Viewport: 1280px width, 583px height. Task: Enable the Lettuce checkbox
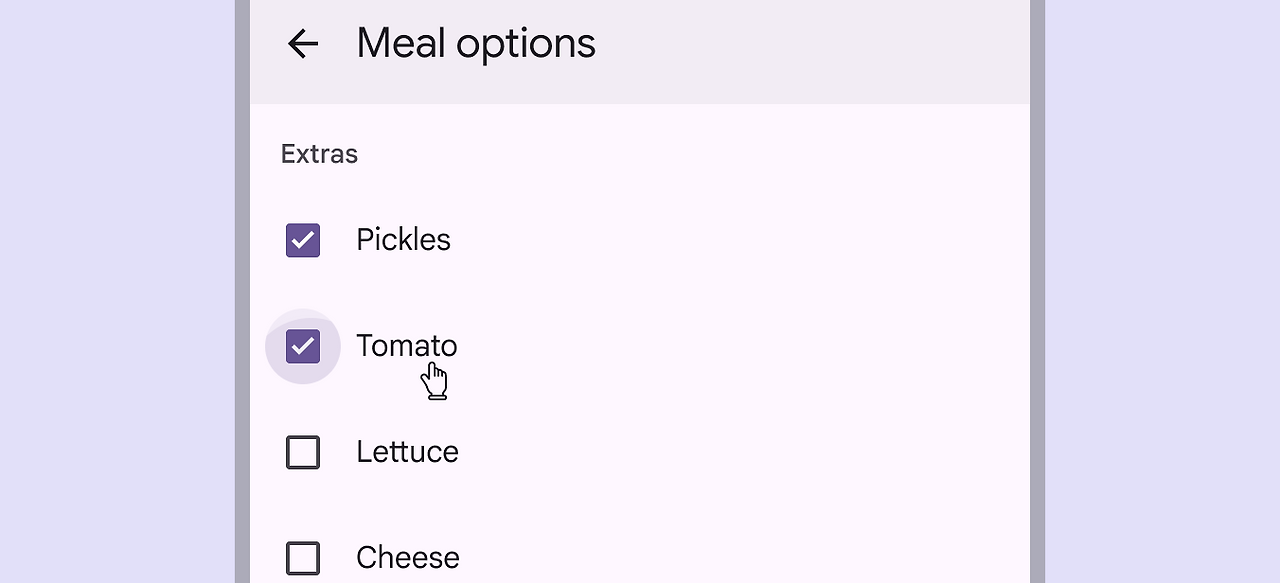tap(303, 452)
